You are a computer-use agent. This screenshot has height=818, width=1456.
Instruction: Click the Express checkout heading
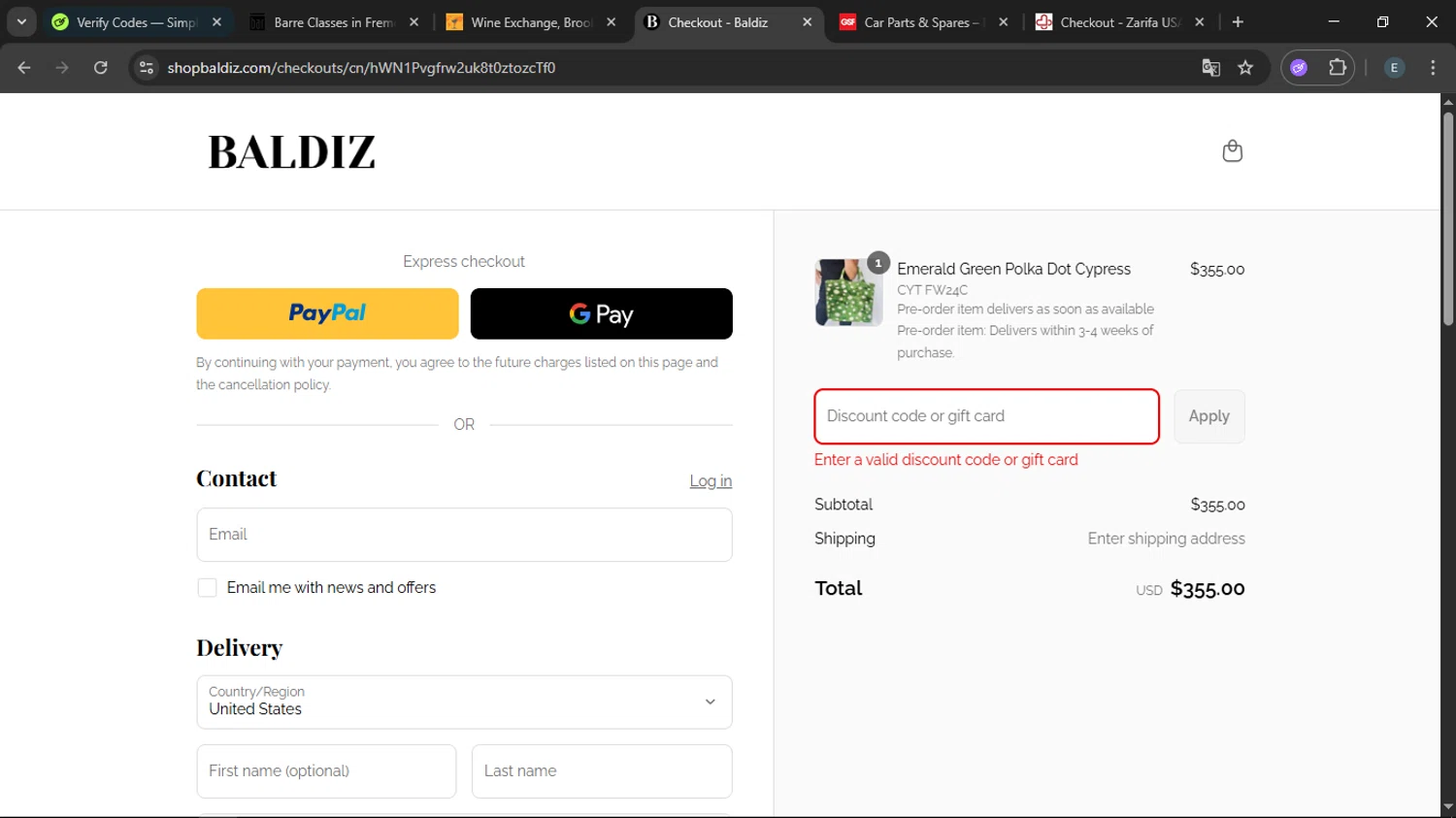coord(464,262)
